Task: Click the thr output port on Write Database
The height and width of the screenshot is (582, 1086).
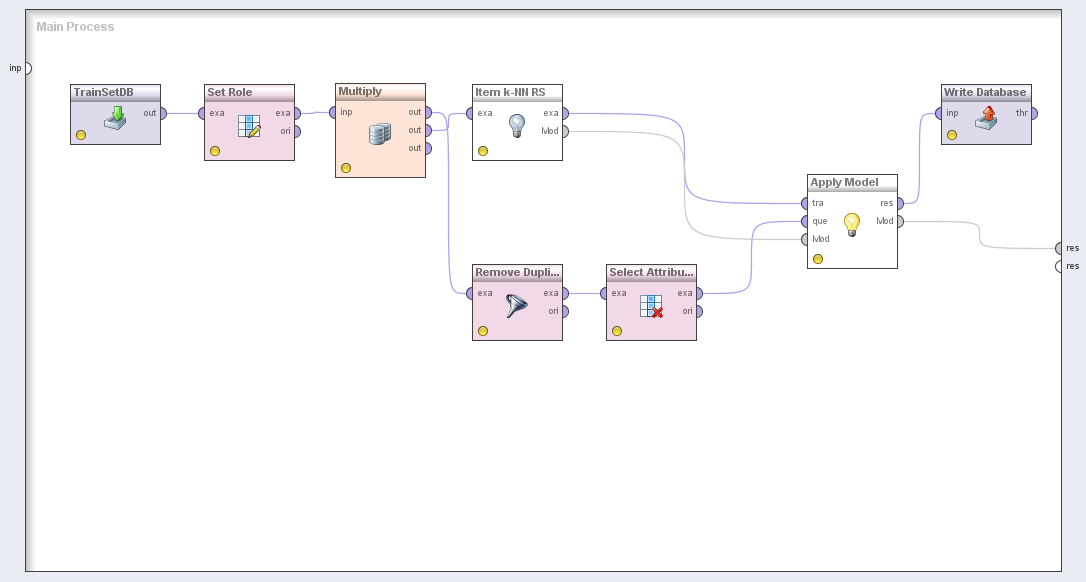Action: pyautogui.click(x=1034, y=113)
